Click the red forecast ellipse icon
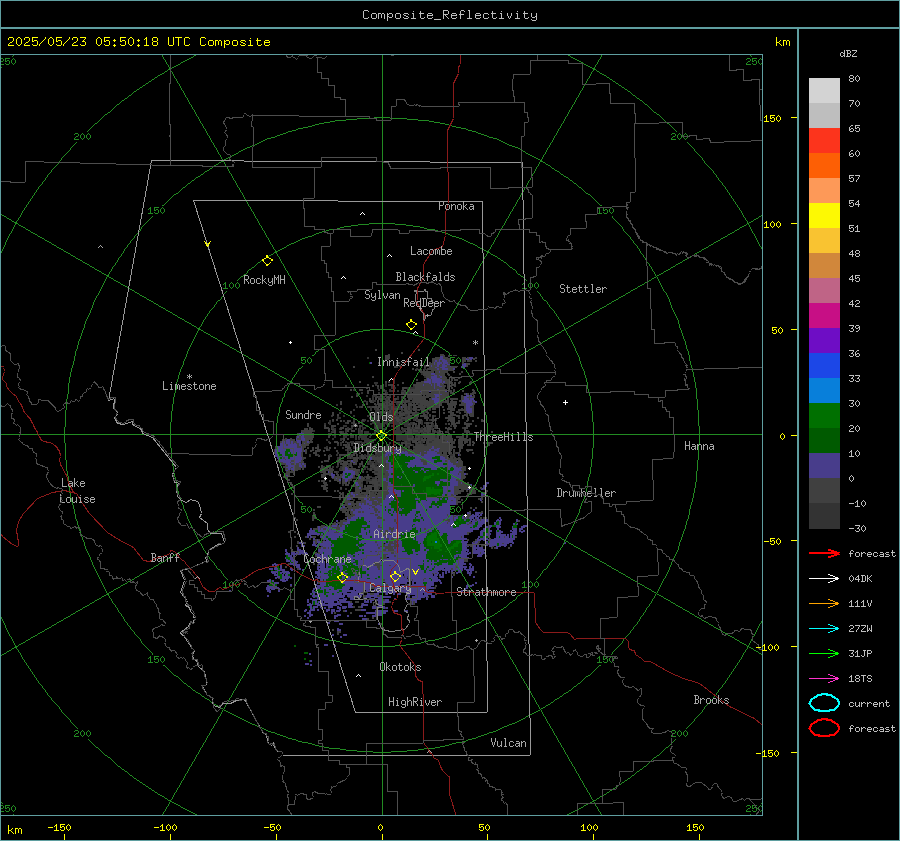The width and height of the screenshot is (900, 841). click(x=824, y=728)
